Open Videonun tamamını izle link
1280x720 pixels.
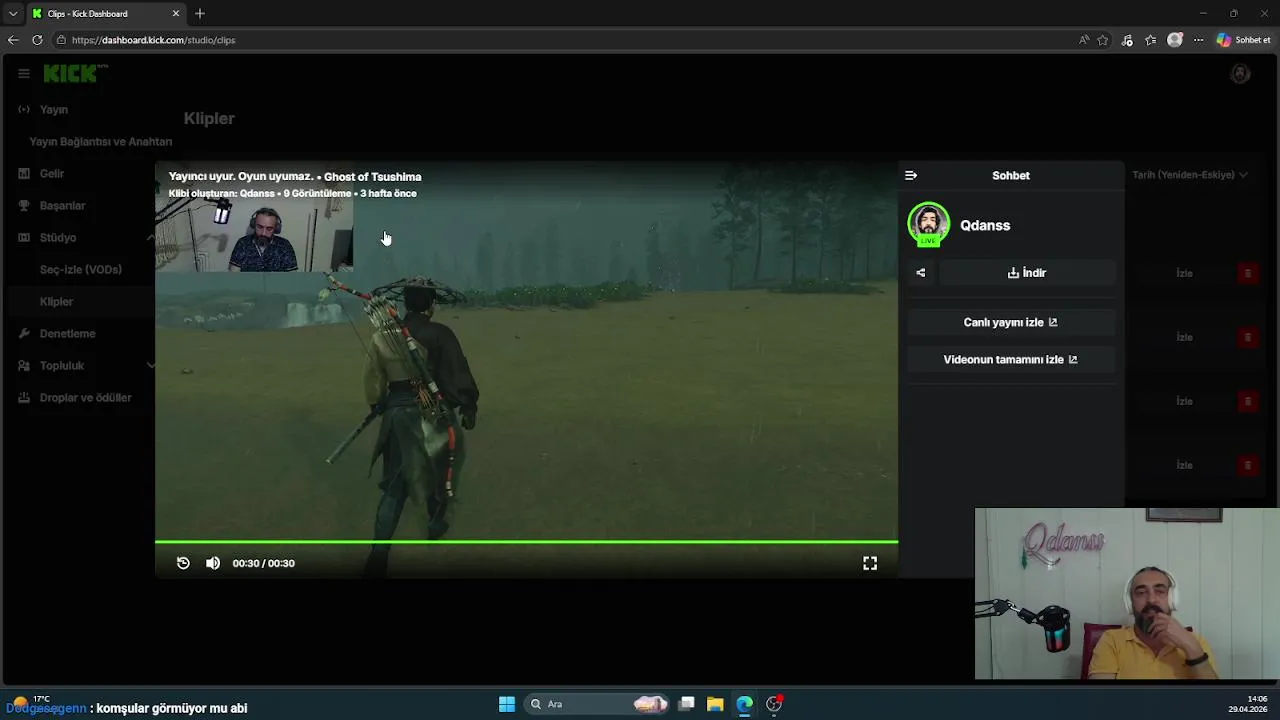tap(1011, 359)
